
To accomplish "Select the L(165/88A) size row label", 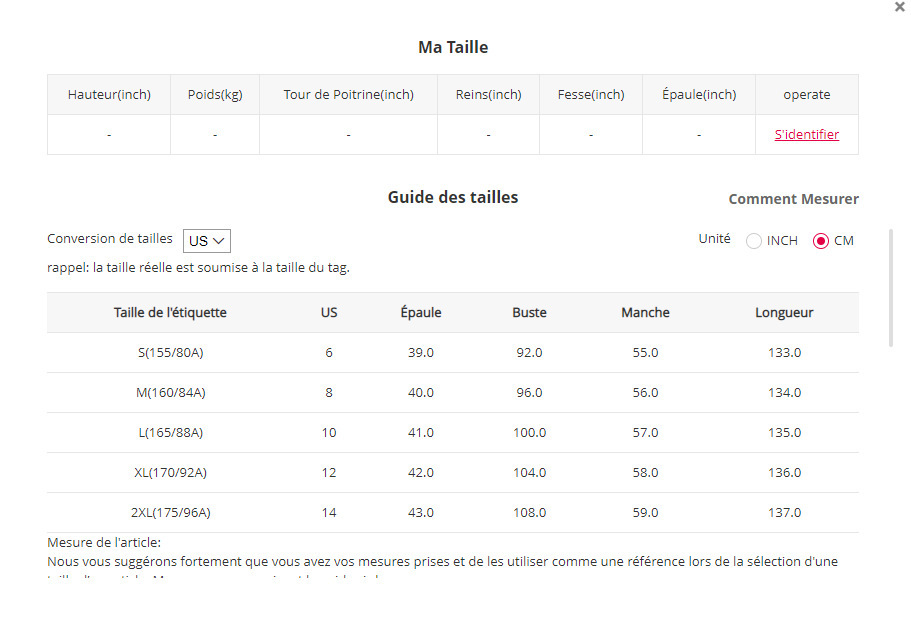I will [x=170, y=433].
